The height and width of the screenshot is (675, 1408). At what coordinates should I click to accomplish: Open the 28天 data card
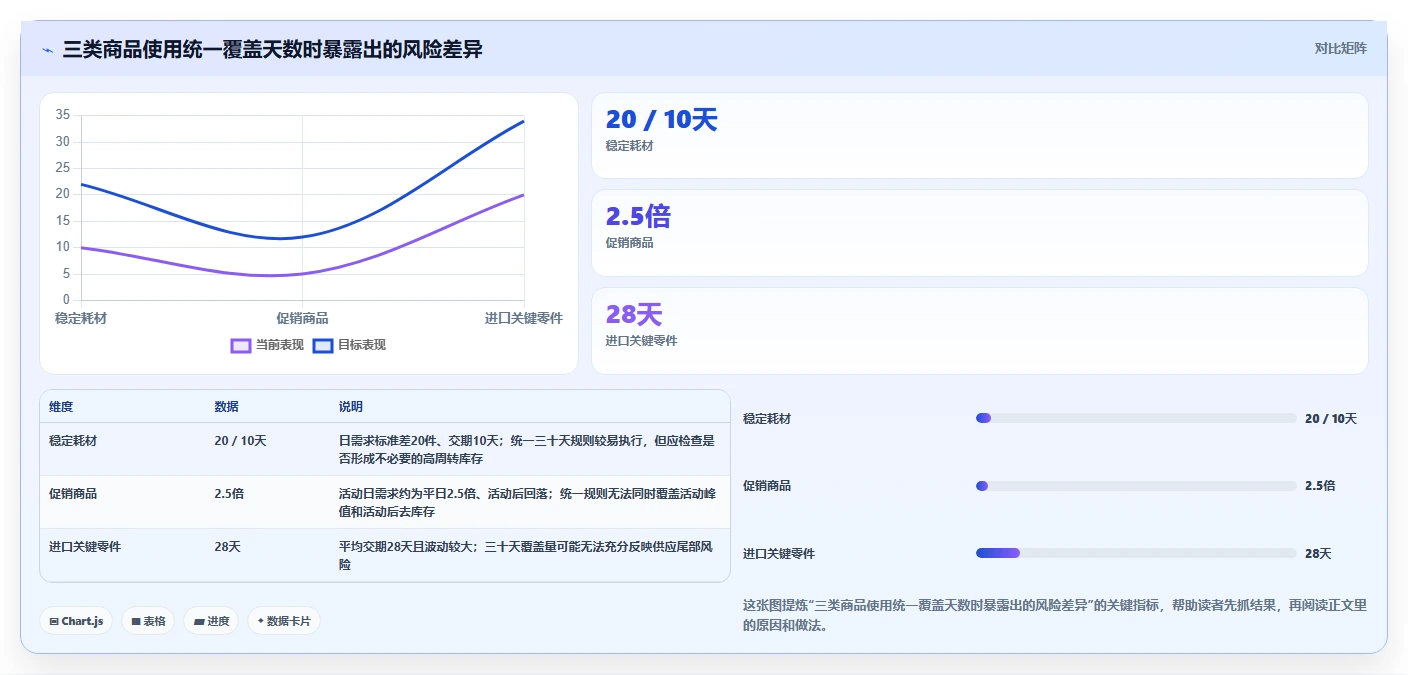980,331
